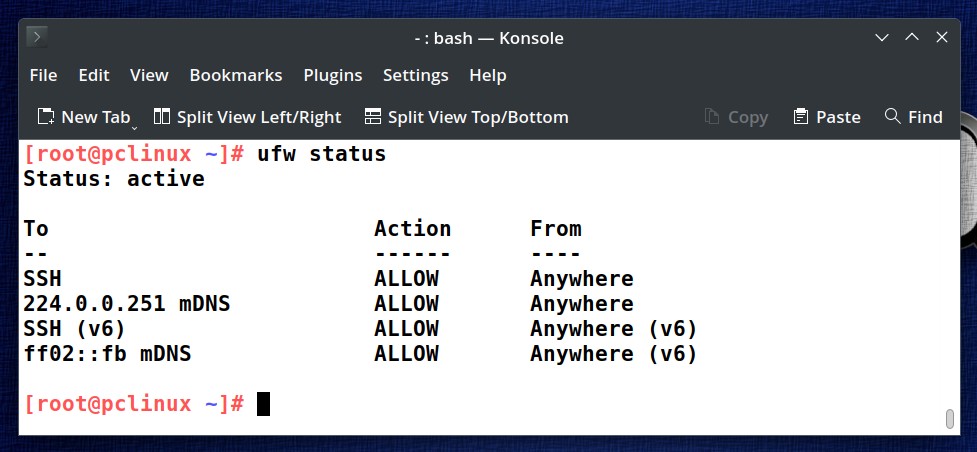Open the Plugins menu

333,75
